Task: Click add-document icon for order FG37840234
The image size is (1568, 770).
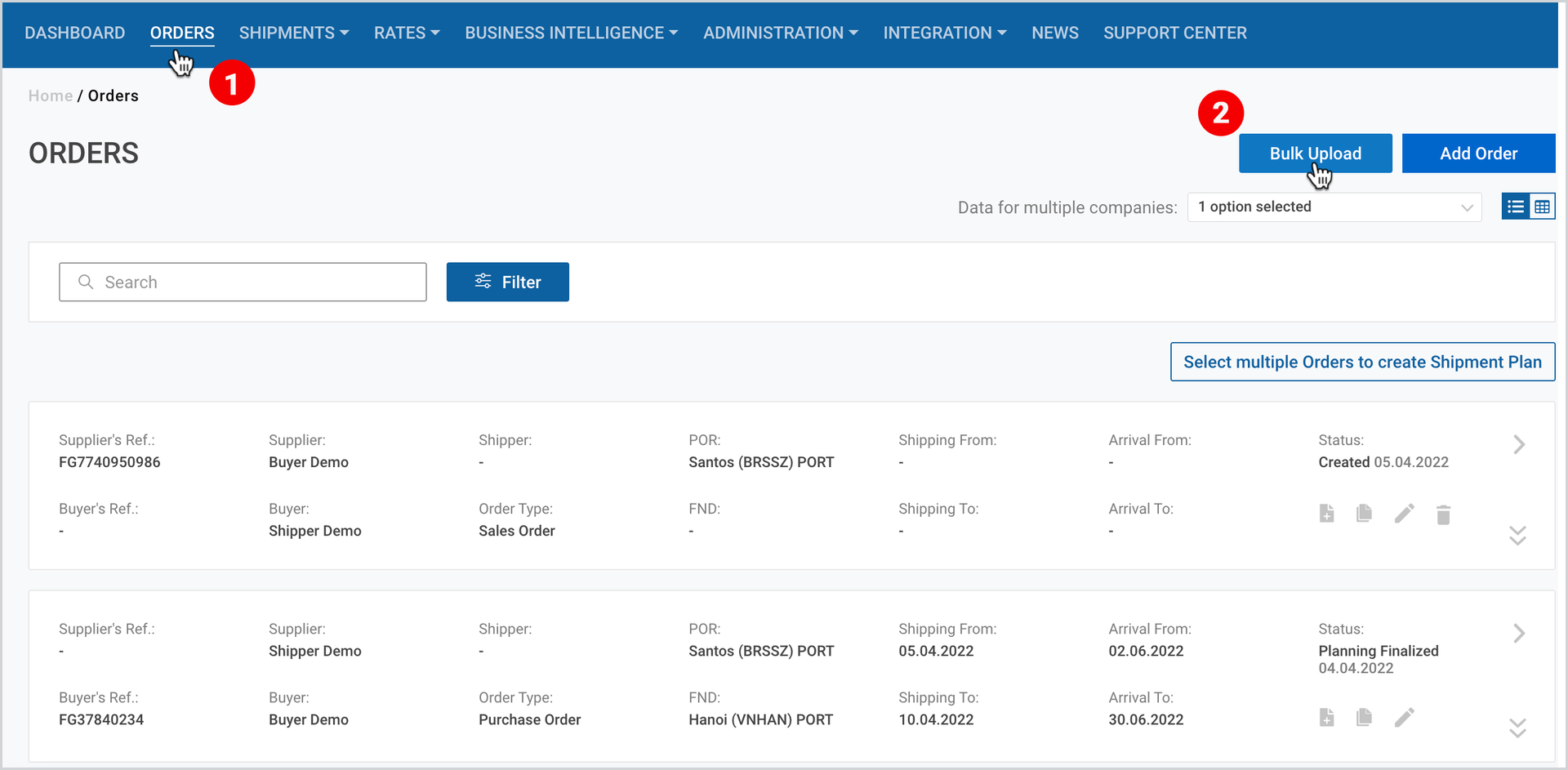Action: click(1326, 718)
